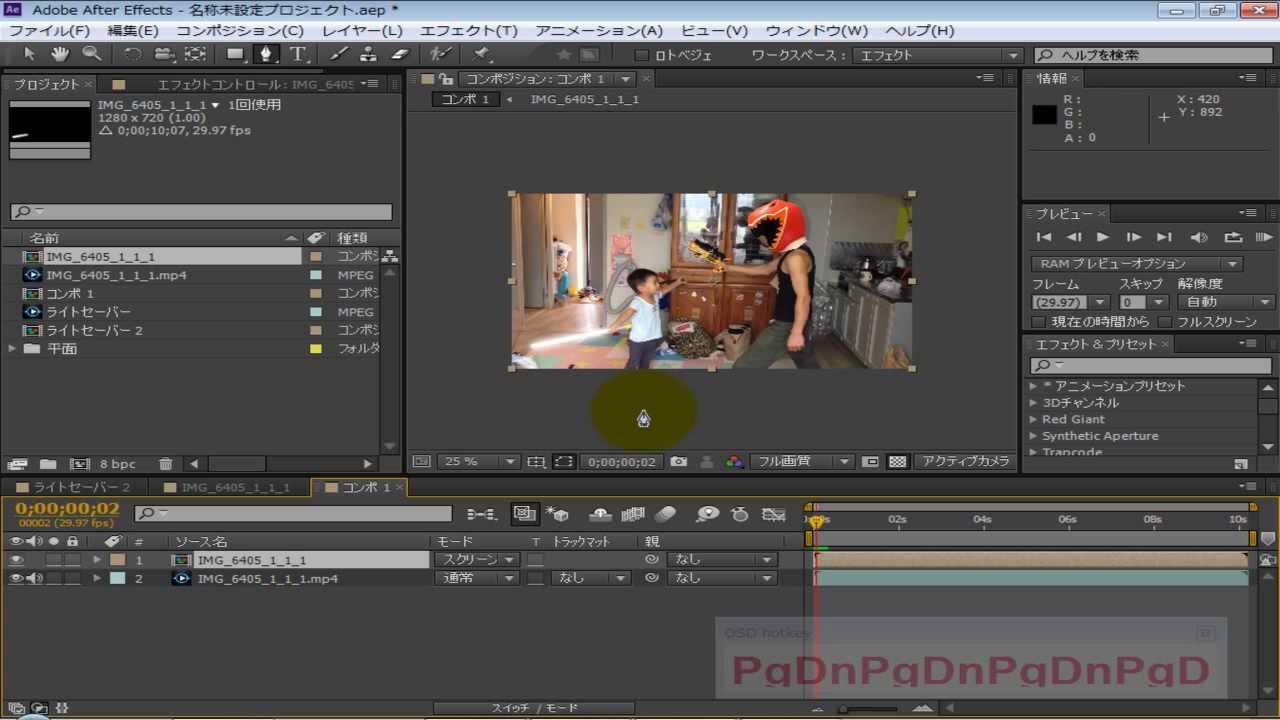The height and width of the screenshot is (720, 1280).
Task: Jump to first frame in preview panel
Action: point(1044,238)
